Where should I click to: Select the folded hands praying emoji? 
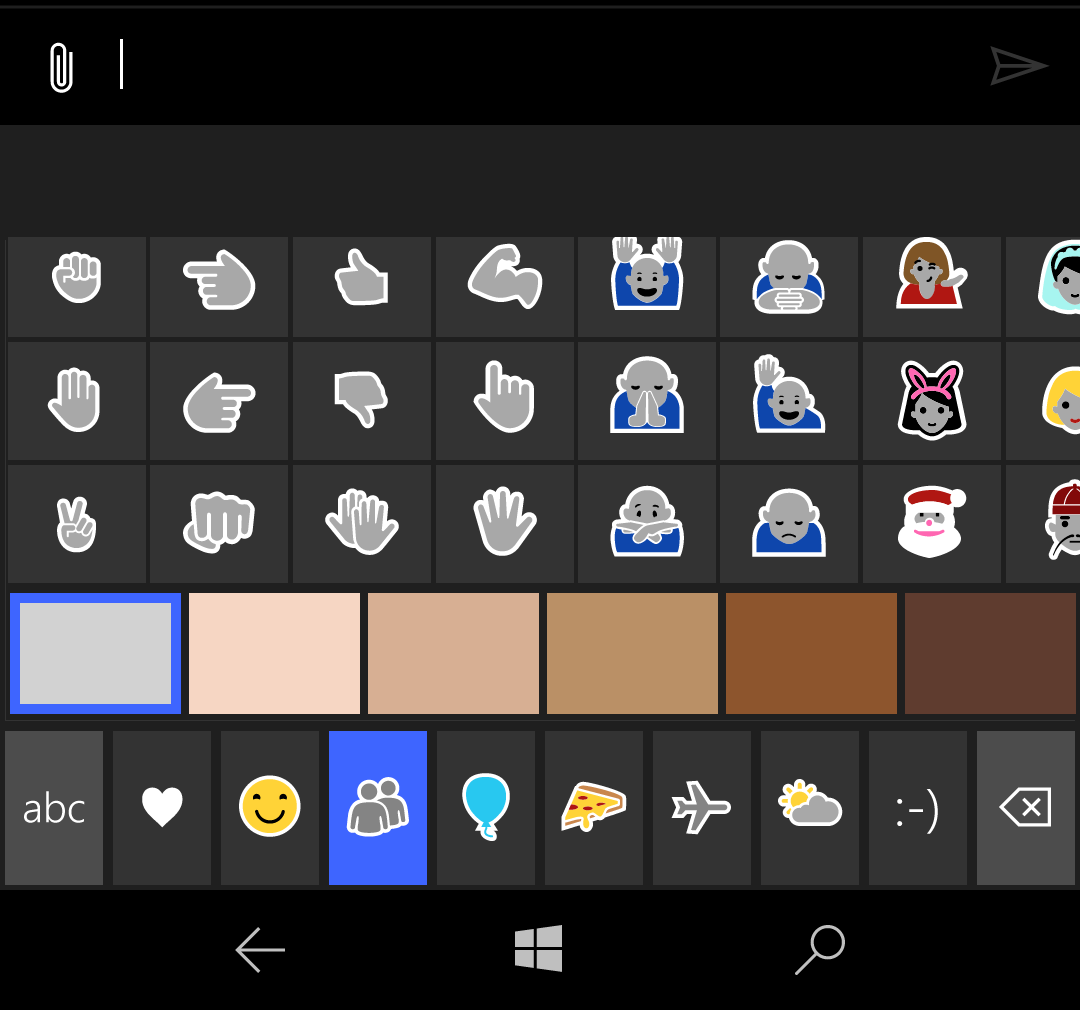tap(646, 399)
